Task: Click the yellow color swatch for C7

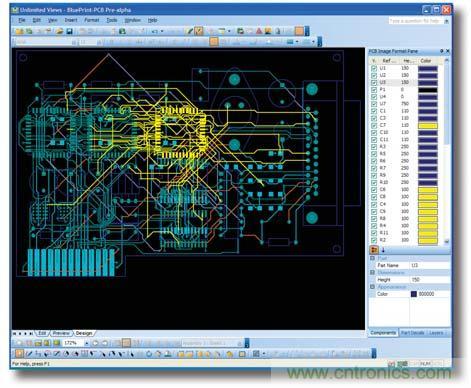Action: [x=427, y=125]
